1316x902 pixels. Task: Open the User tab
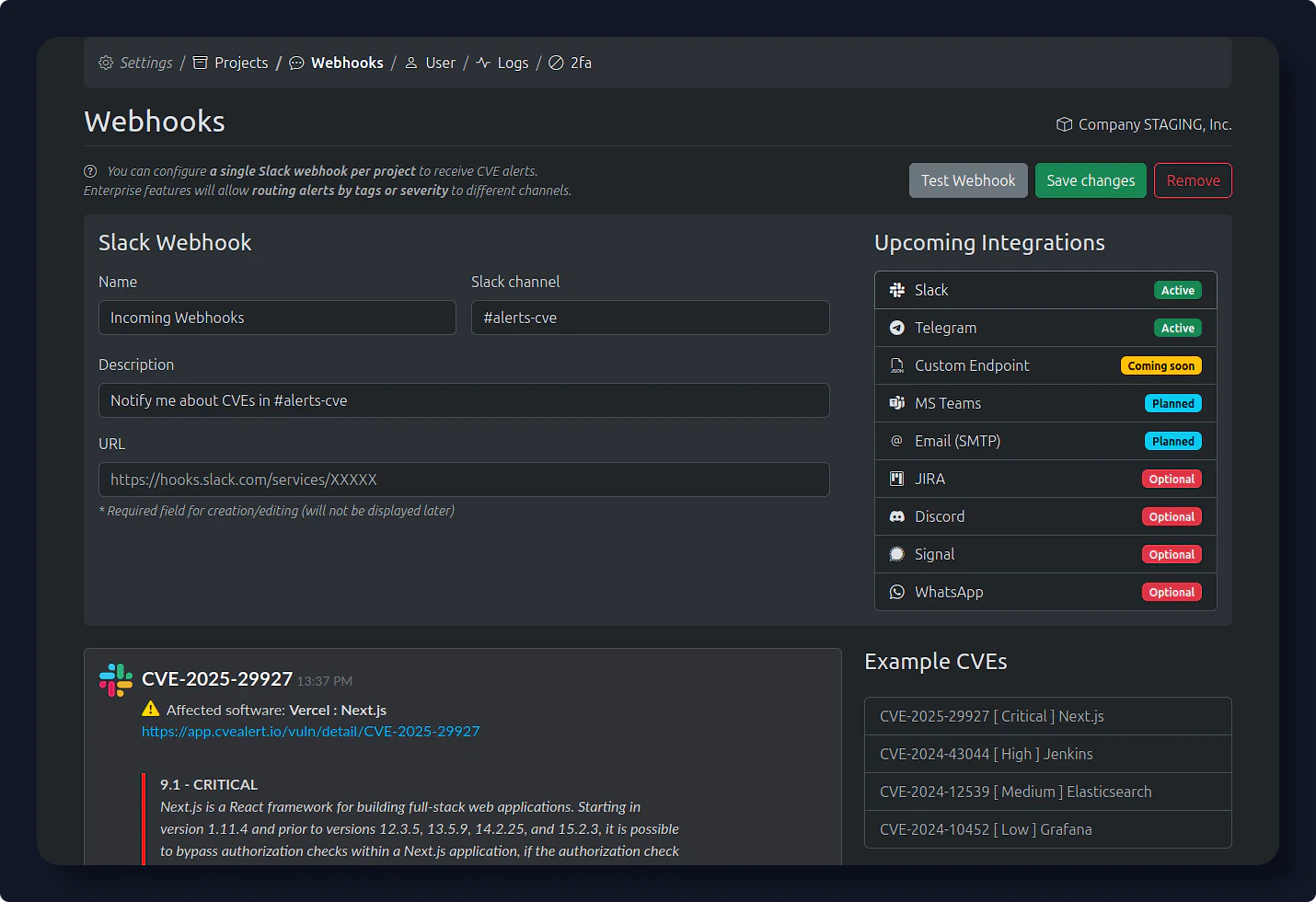coord(431,63)
